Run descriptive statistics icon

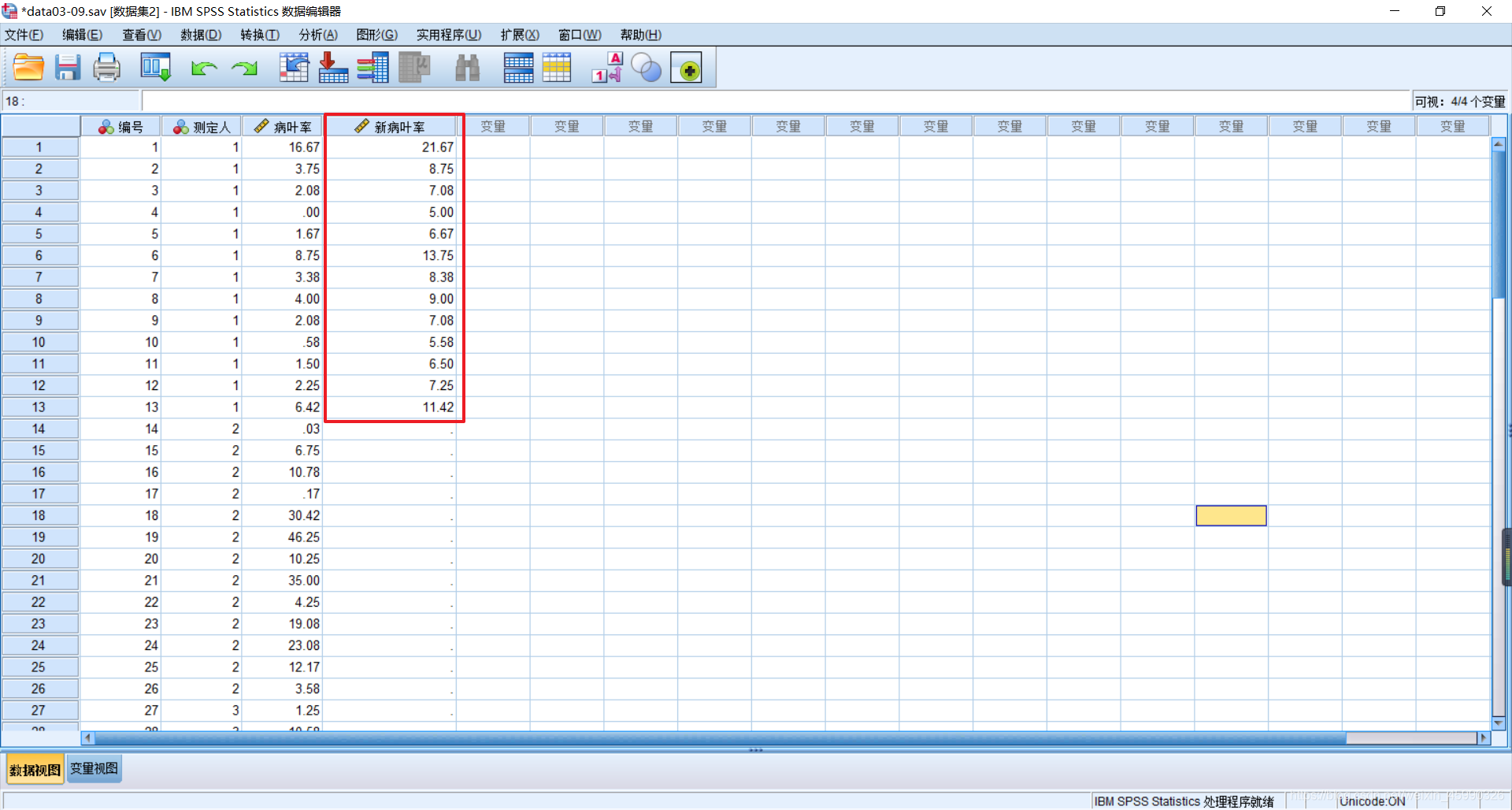click(414, 68)
